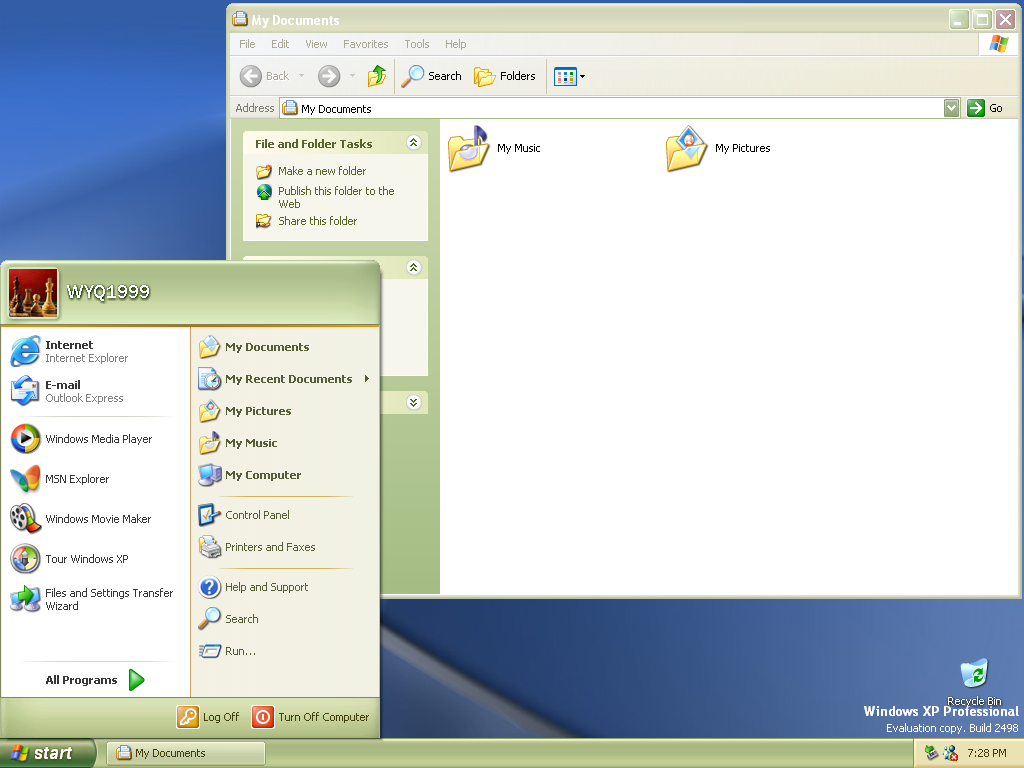
Task: Click Make a new folder link
Action: (x=322, y=171)
